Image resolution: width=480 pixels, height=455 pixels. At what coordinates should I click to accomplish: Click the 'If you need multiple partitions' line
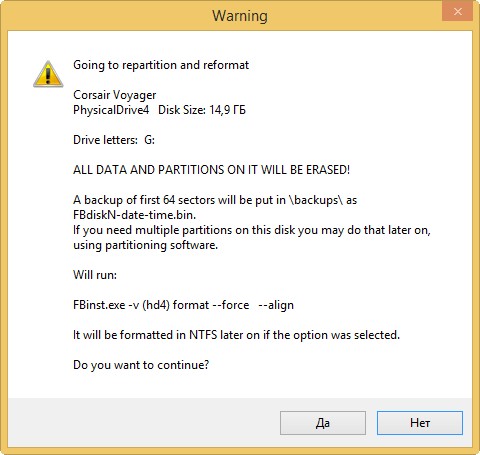click(x=252, y=230)
